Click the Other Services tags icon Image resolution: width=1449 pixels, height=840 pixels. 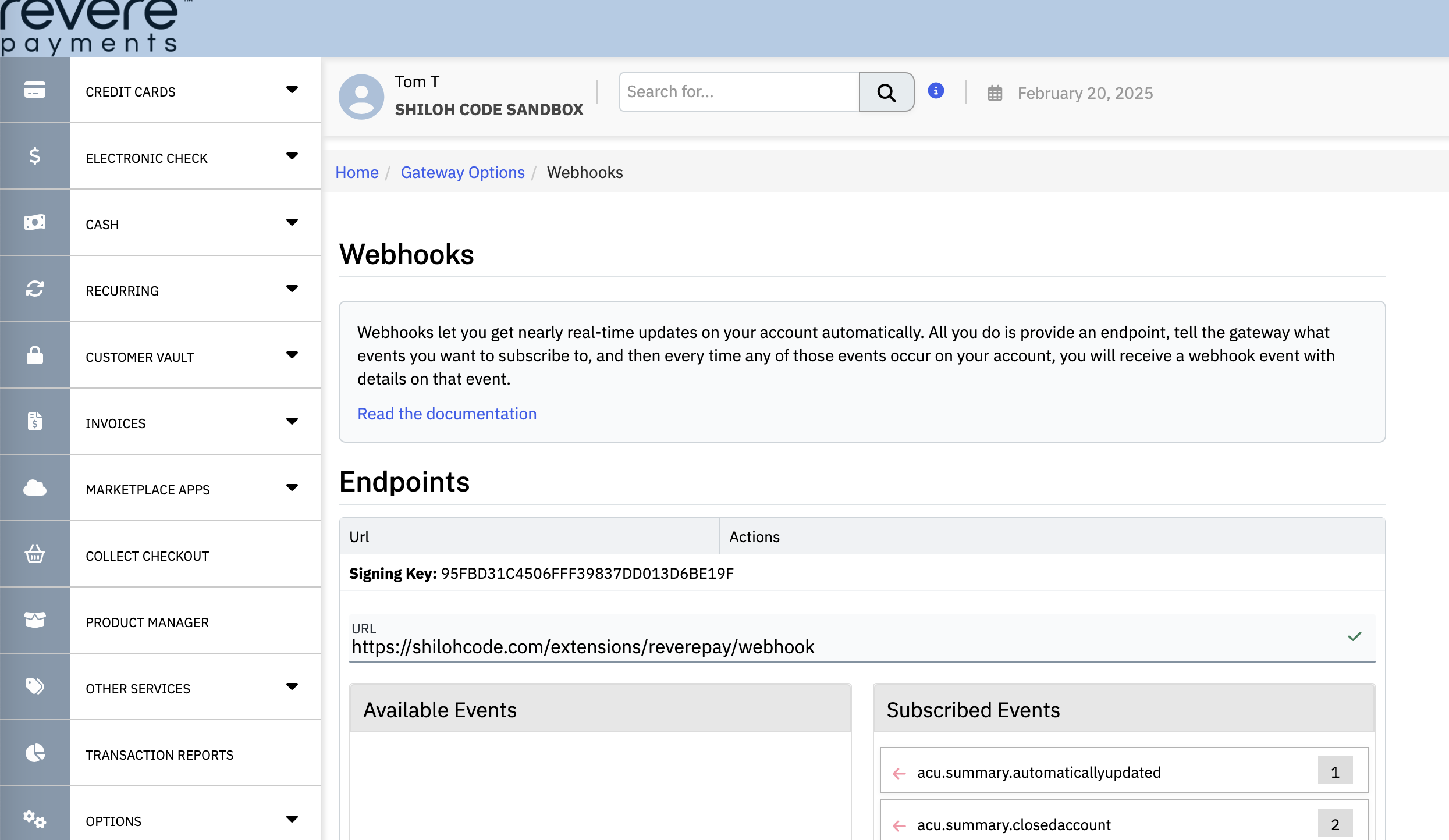[x=35, y=686]
